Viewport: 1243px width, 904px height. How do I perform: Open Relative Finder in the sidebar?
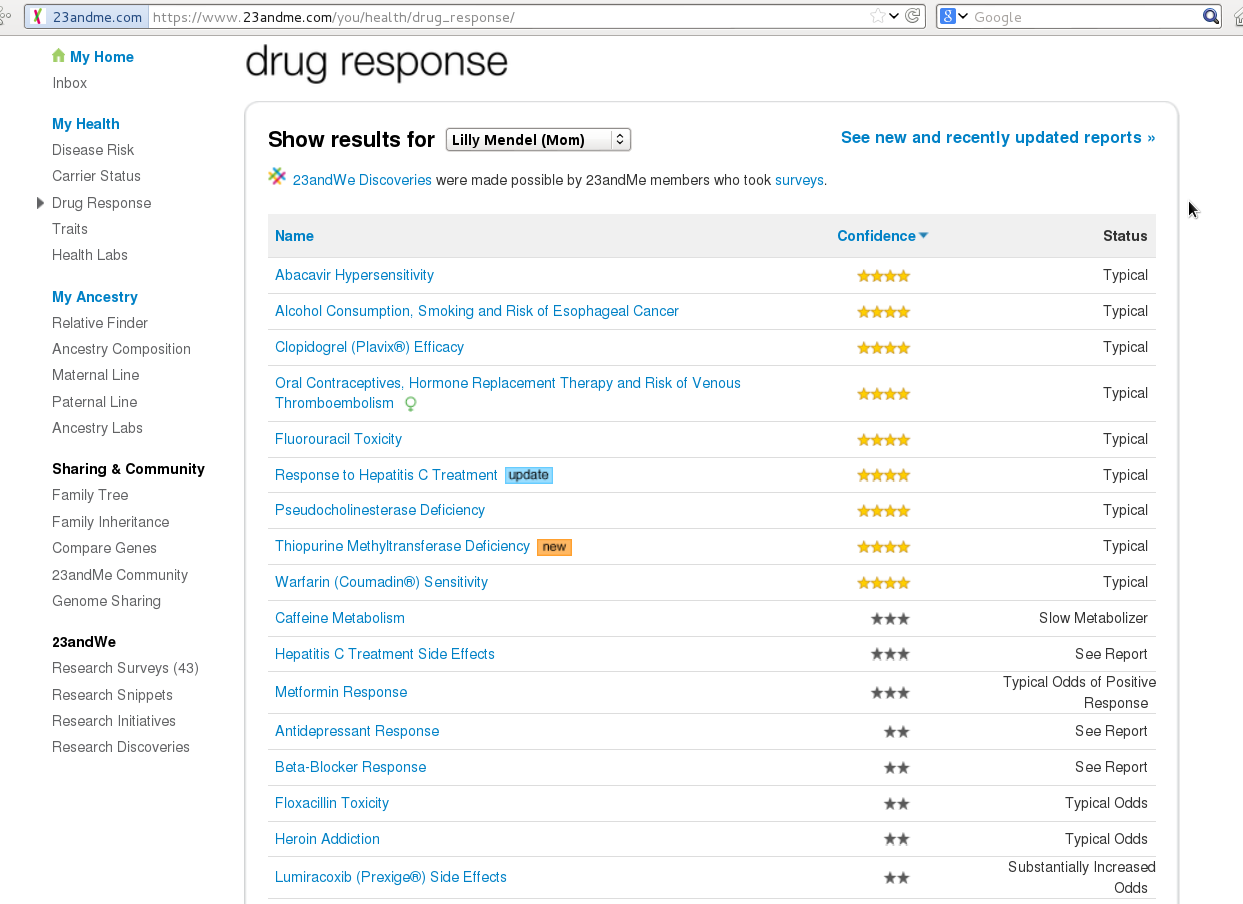click(x=100, y=323)
